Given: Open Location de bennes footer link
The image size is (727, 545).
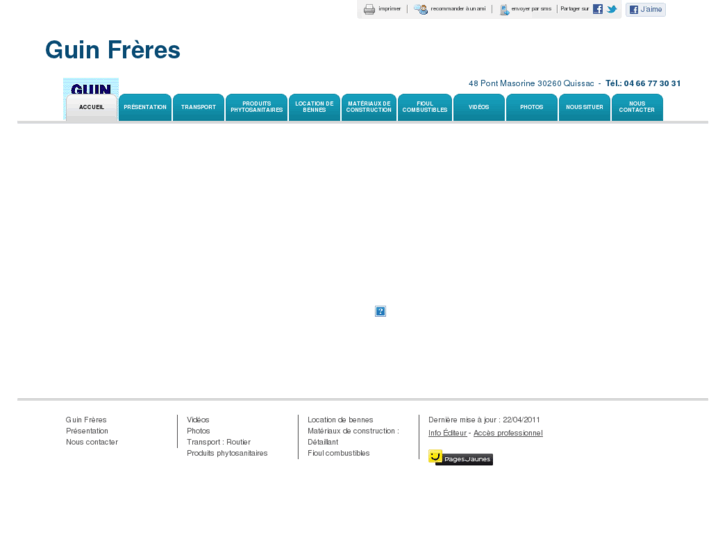Looking at the screenshot, I should click(340, 420).
